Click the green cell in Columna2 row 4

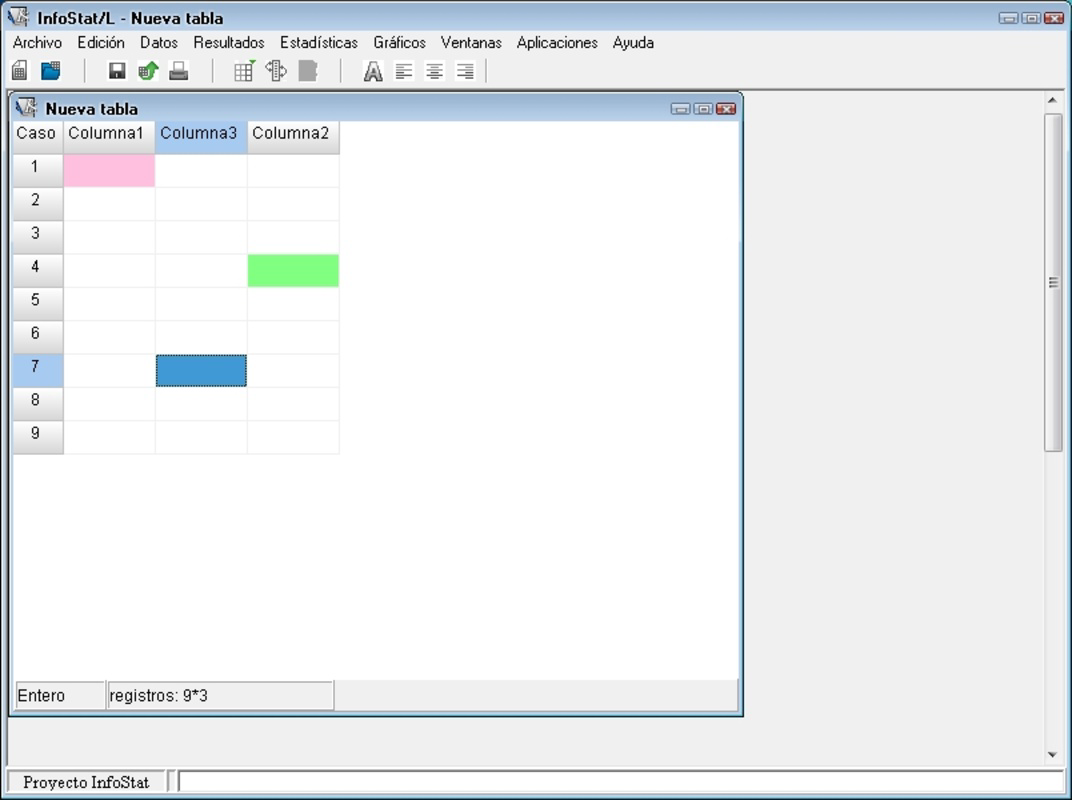(293, 271)
